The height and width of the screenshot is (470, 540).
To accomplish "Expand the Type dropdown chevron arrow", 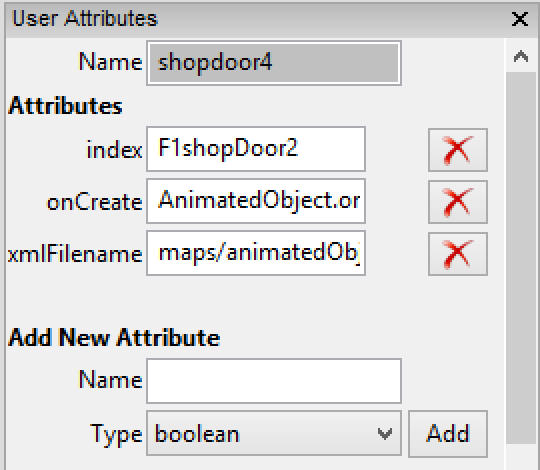I will [x=385, y=434].
